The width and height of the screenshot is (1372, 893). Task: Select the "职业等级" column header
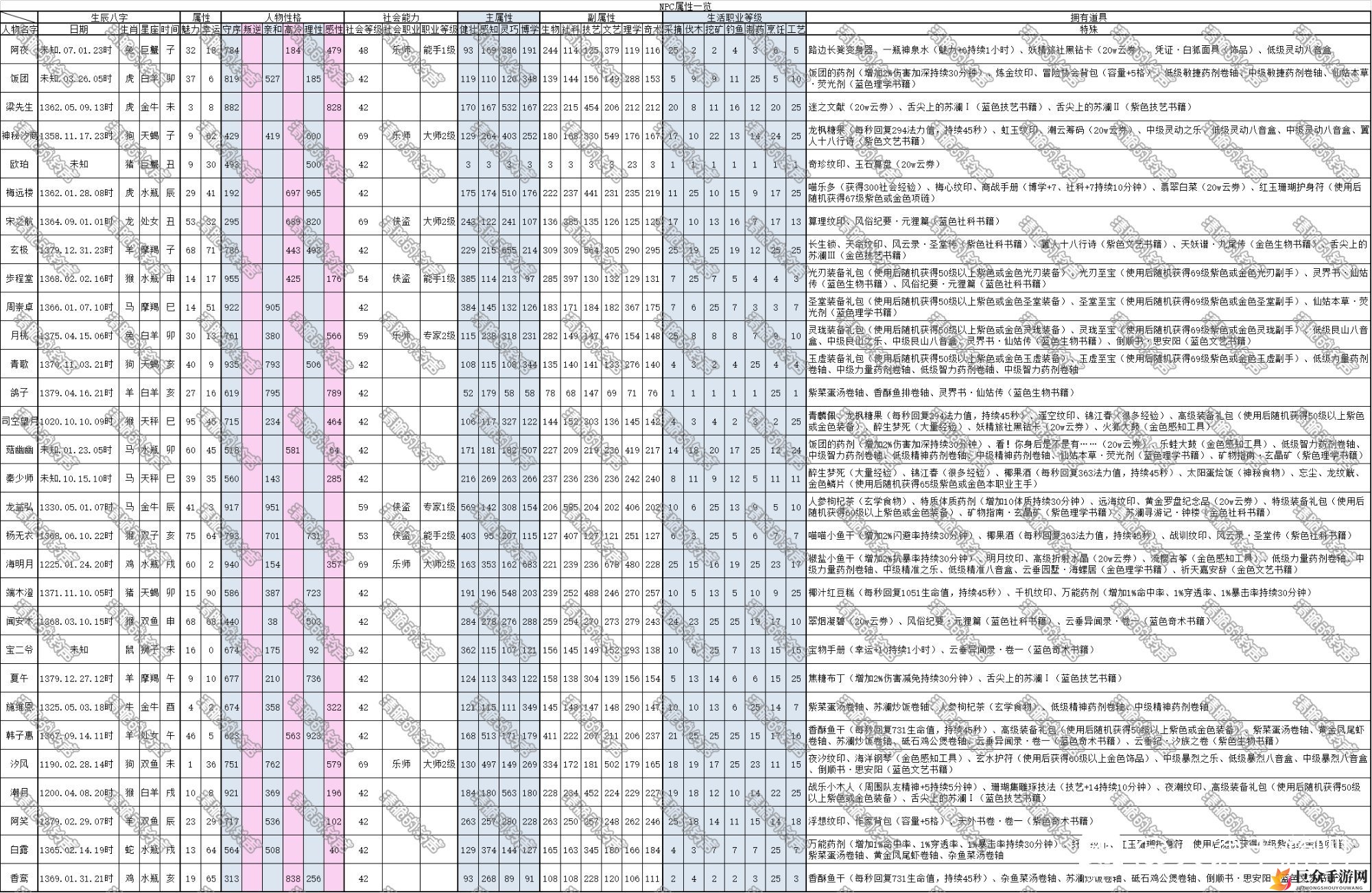(x=439, y=29)
